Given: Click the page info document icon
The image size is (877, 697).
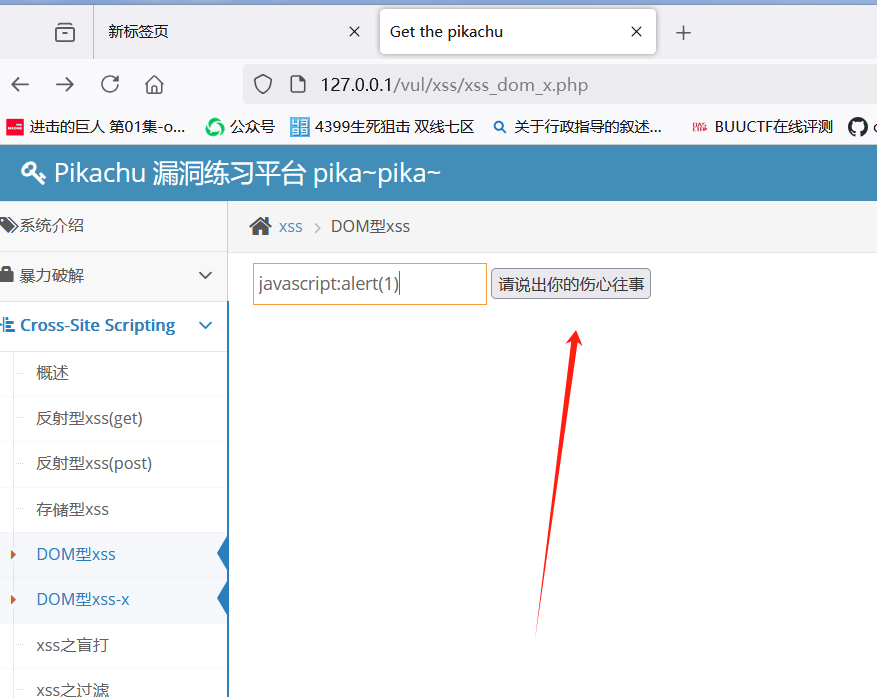Looking at the screenshot, I should (298, 84).
